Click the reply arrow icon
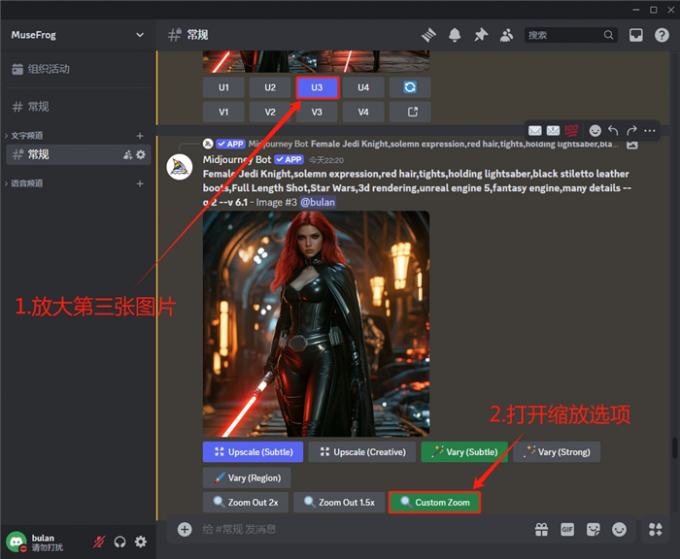Image resolution: width=680 pixels, height=559 pixels. pyautogui.click(x=613, y=130)
